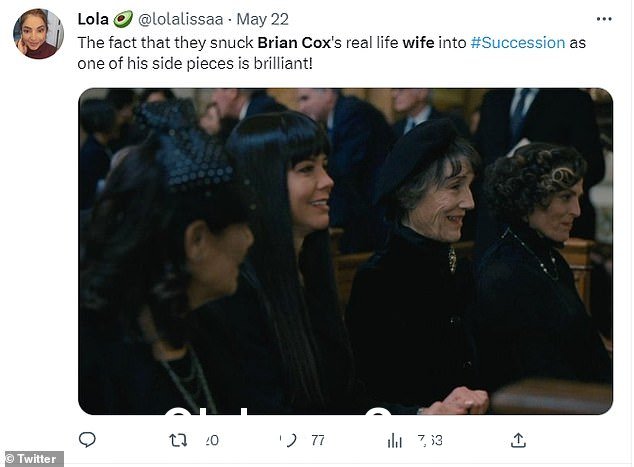Click the May 22 timestamp

(262, 19)
